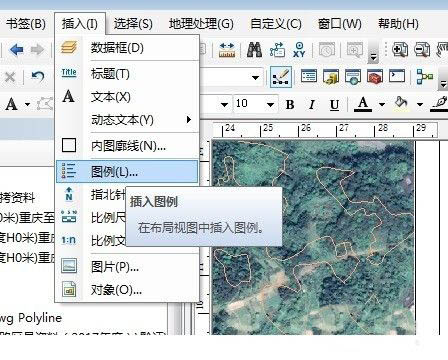
Task: Open the 地理处理(G) menu
Action: (x=201, y=24)
